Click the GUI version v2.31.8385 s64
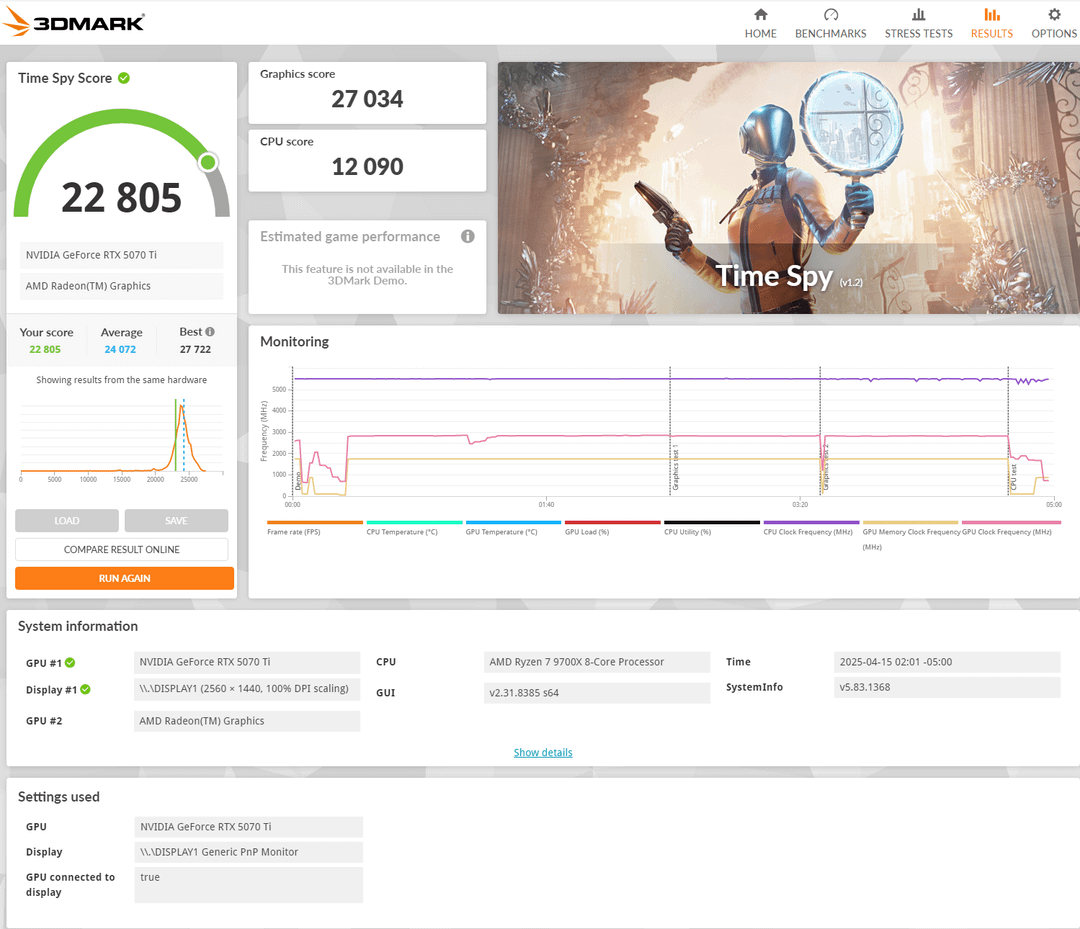 pyautogui.click(x=596, y=693)
